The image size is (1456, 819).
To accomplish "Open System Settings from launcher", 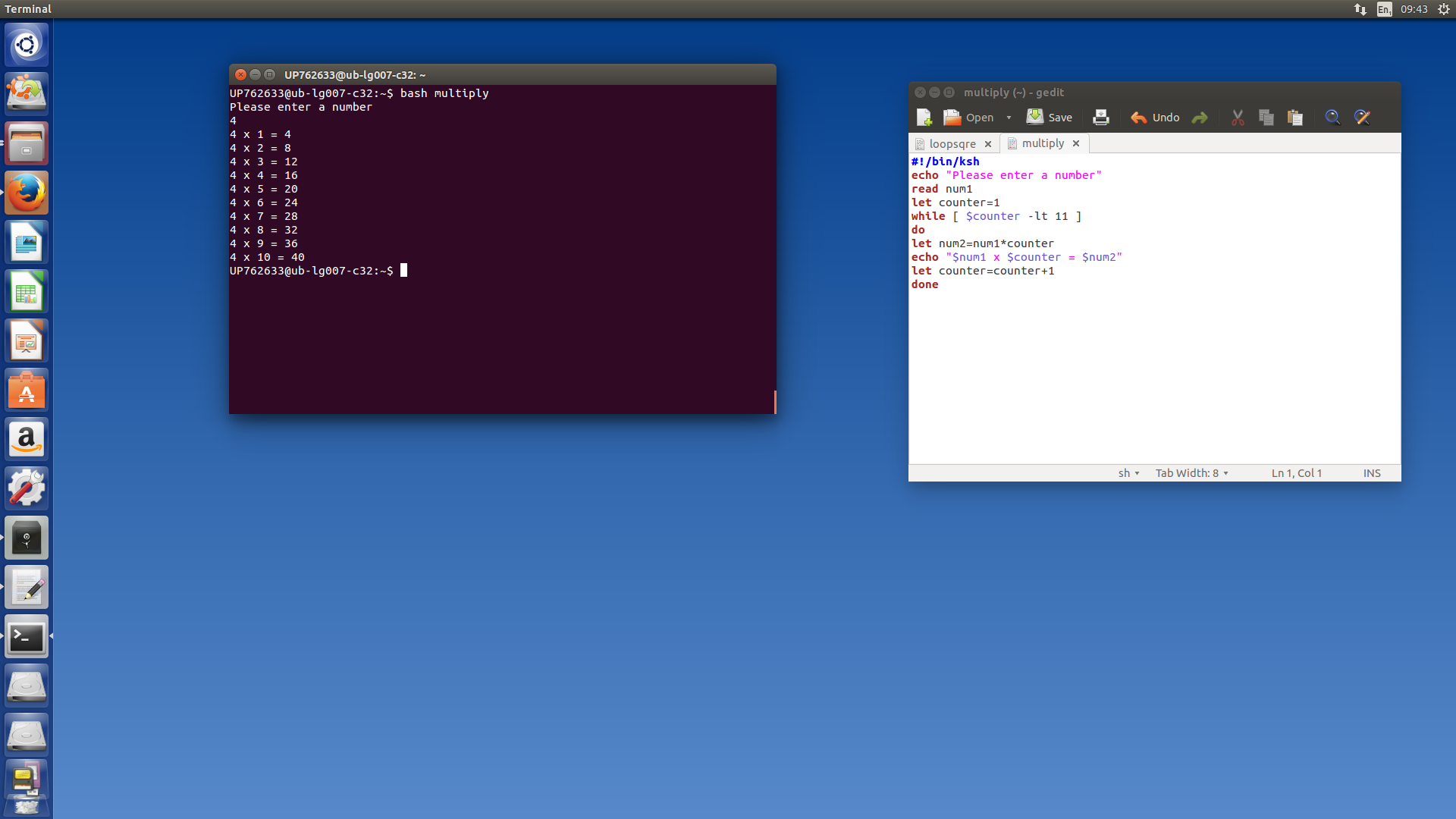I will pos(27,488).
